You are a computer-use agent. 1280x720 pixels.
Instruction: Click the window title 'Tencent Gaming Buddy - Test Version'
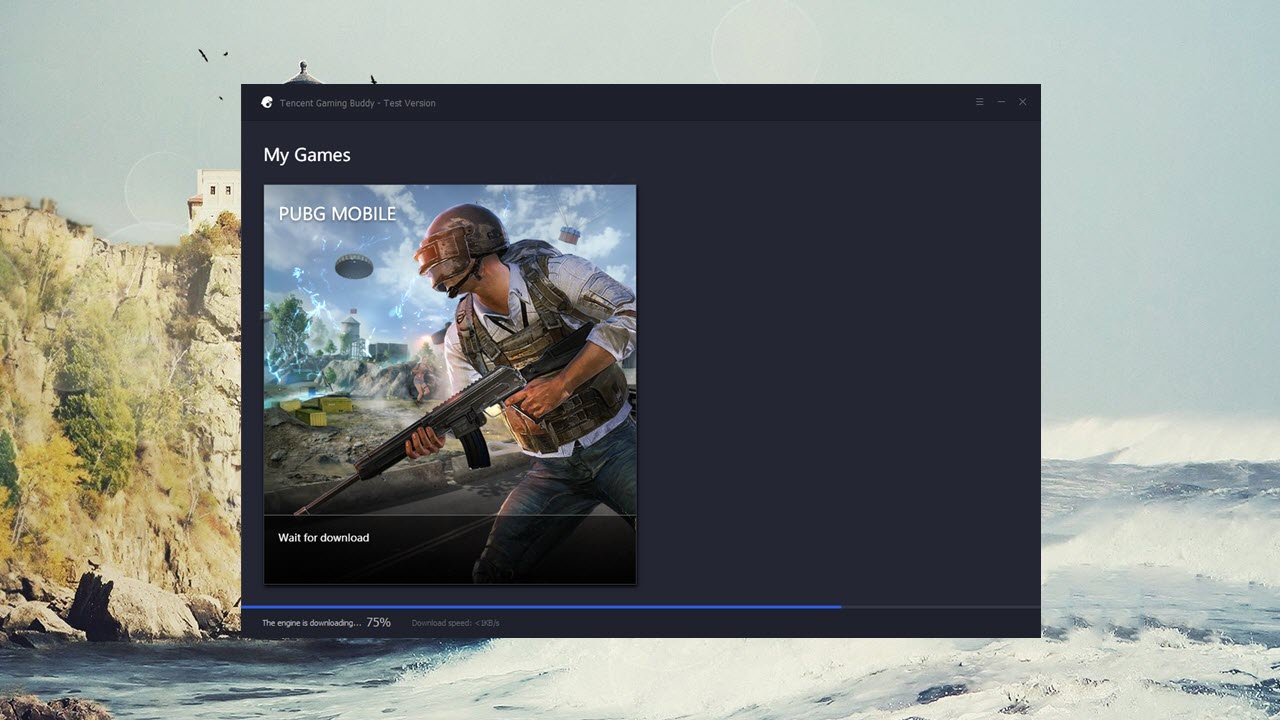point(357,103)
